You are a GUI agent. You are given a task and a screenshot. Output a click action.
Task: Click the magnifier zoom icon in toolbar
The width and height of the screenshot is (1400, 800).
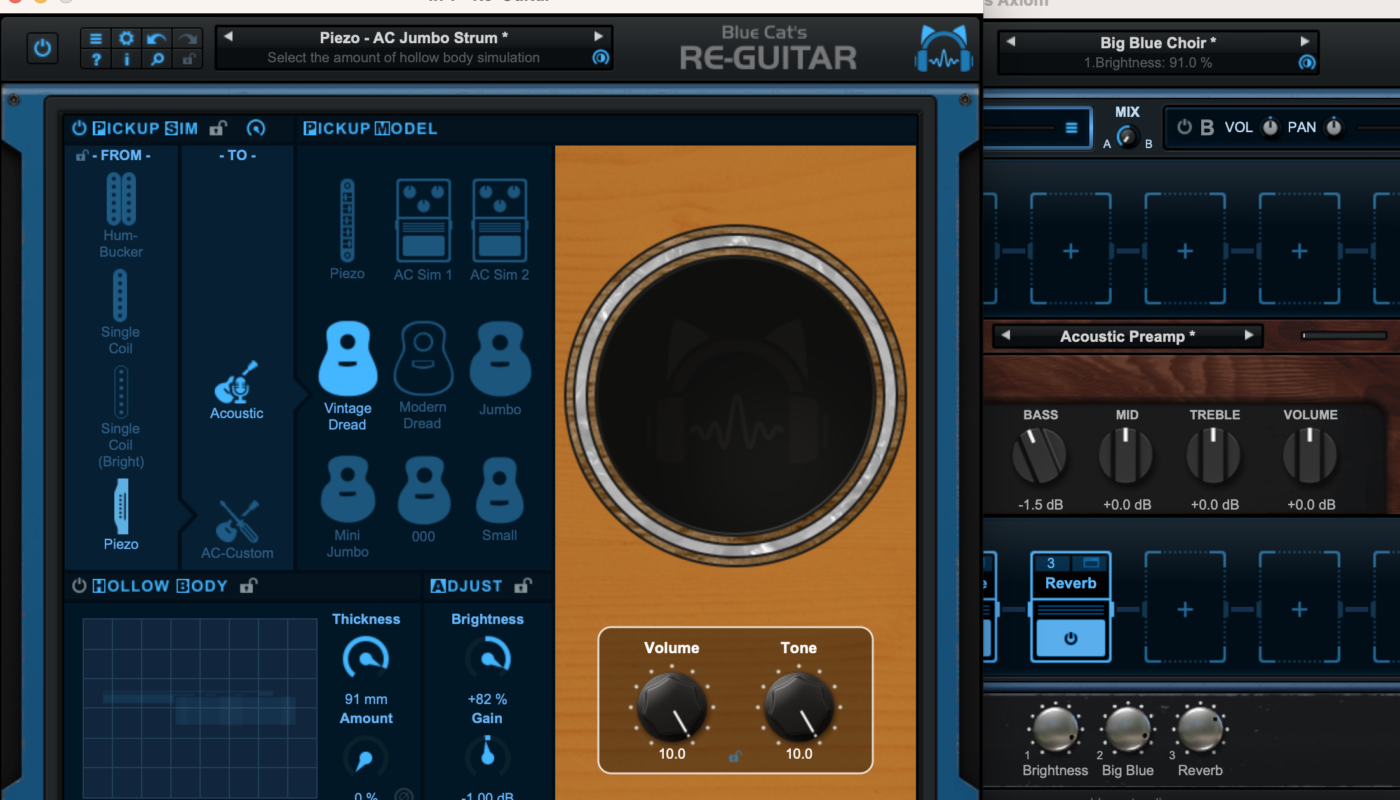pos(157,59)
